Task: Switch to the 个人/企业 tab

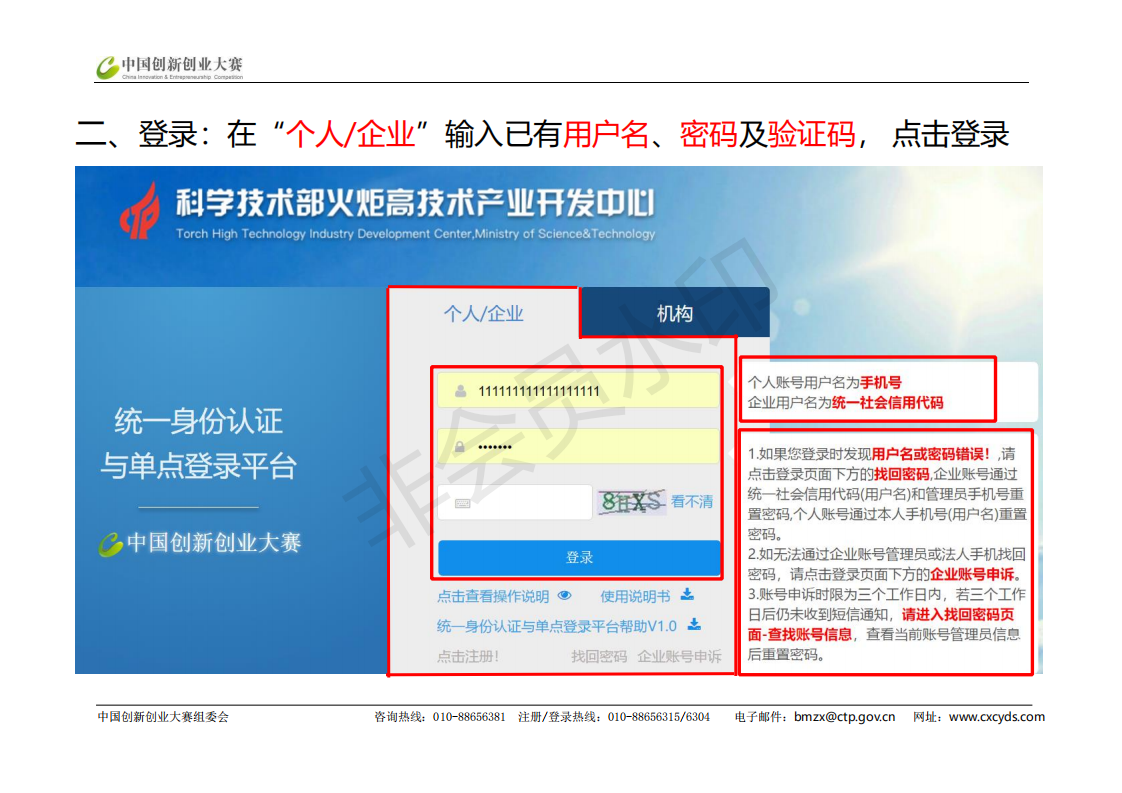Action: point(484,313)
